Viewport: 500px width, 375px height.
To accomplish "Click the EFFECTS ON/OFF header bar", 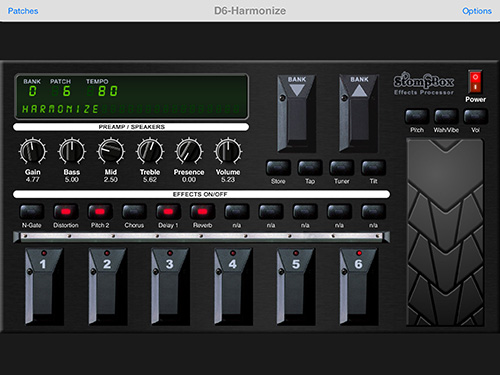I will [x=201, y=194].
